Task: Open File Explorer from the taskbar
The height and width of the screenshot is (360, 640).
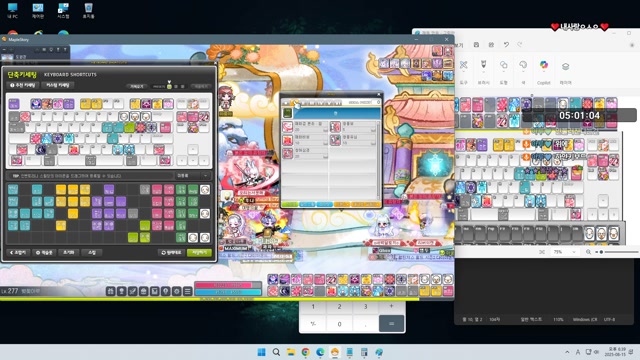Action: pyautogui.click(x=291, y=352)
